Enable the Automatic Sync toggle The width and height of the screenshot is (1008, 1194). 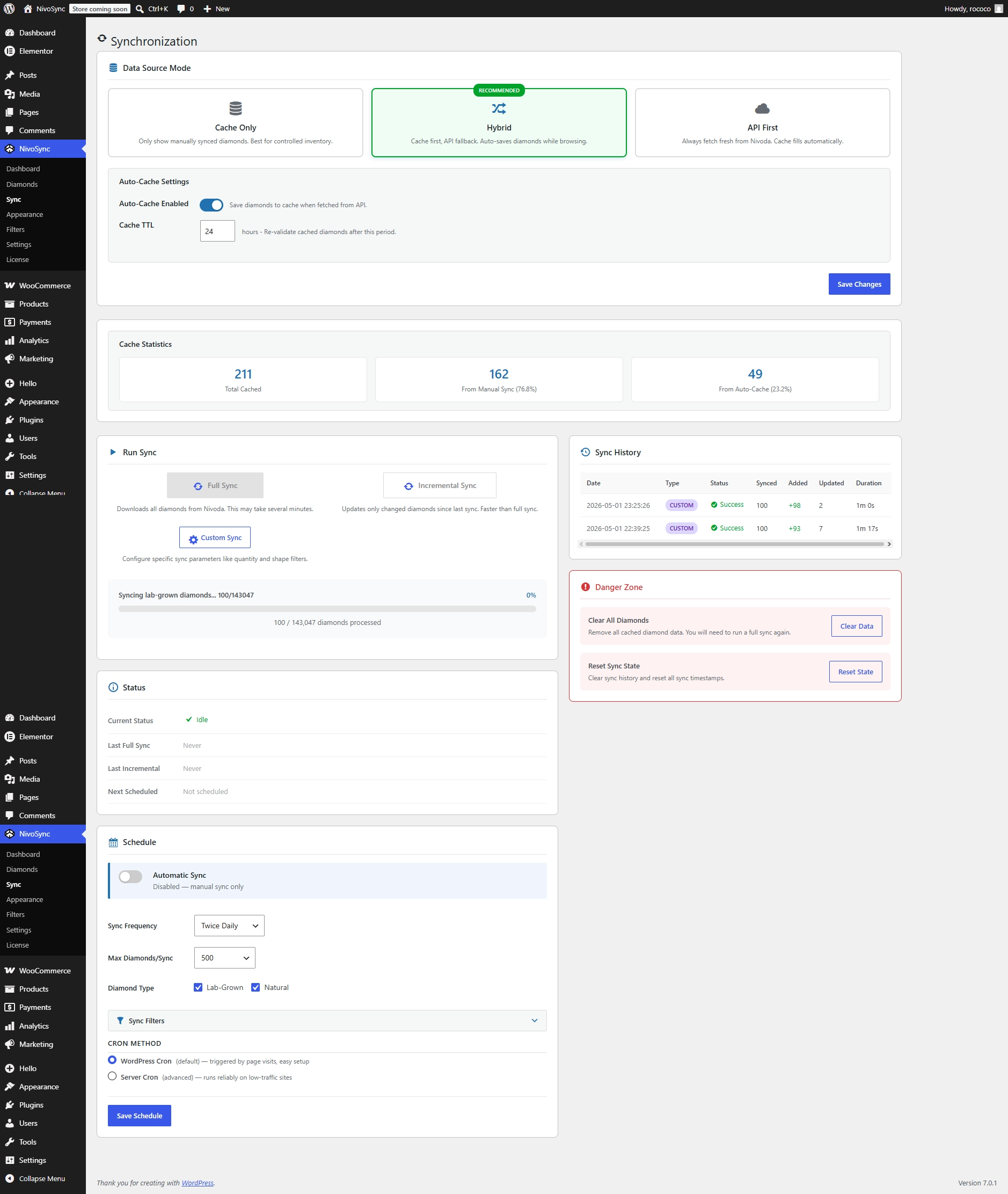[130, 876]
